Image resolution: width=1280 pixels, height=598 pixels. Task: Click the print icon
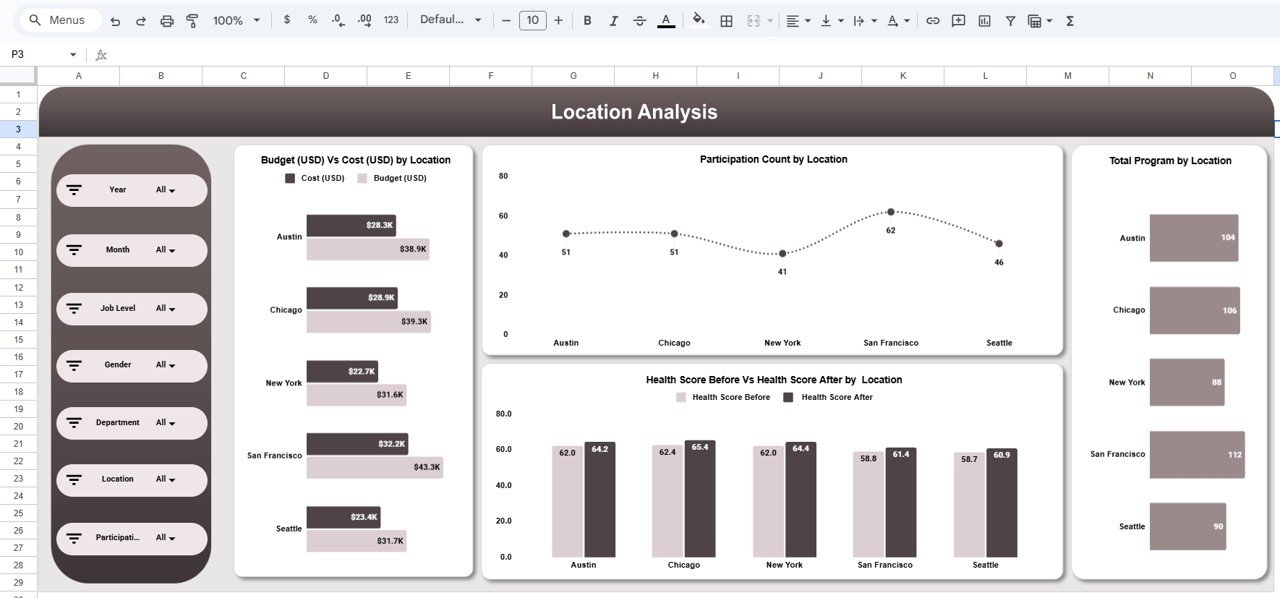pyautogui.click(x=167, y=19)
